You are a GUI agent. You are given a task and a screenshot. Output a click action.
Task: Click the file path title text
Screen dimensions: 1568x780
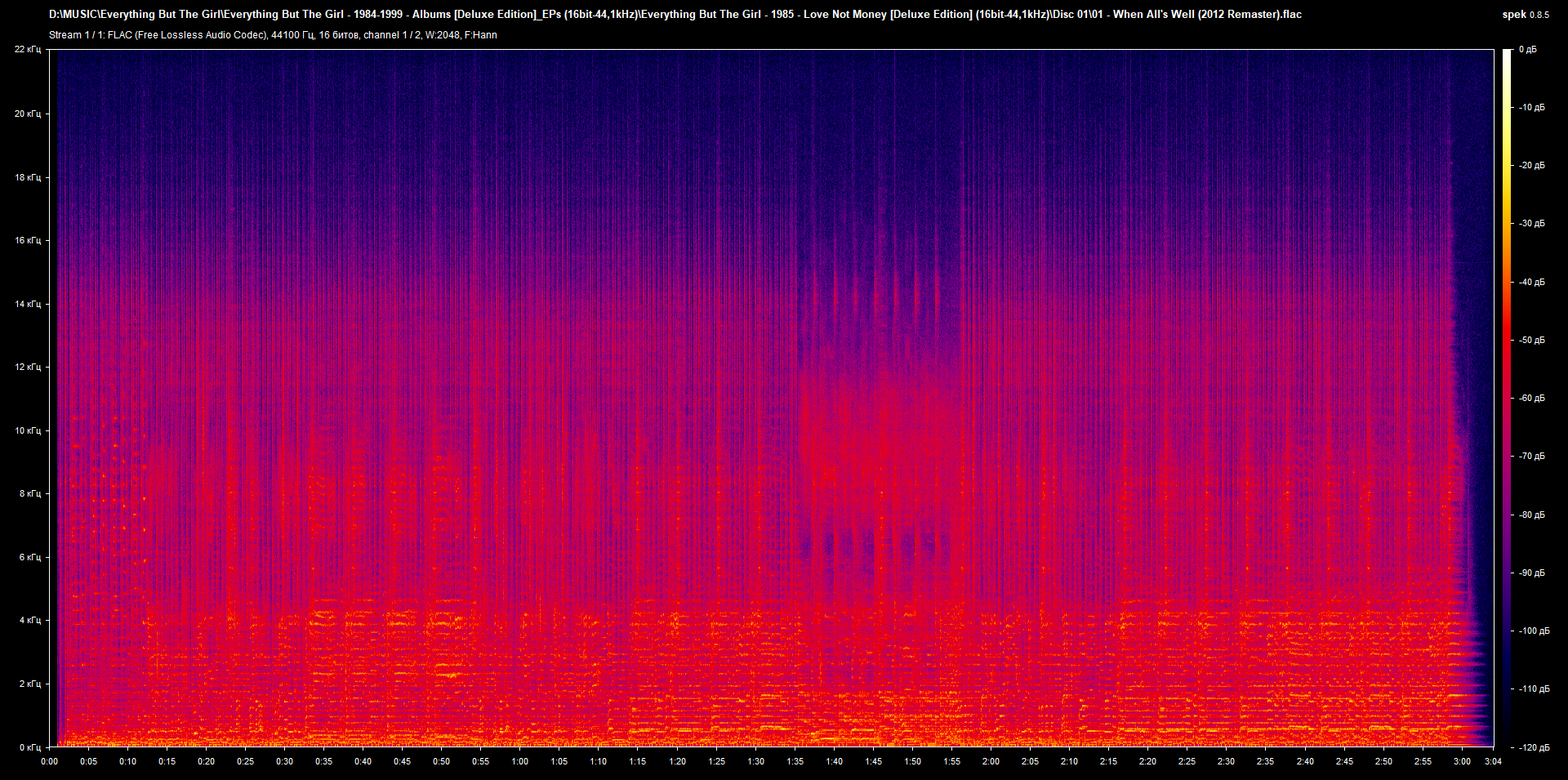point(675,15)
